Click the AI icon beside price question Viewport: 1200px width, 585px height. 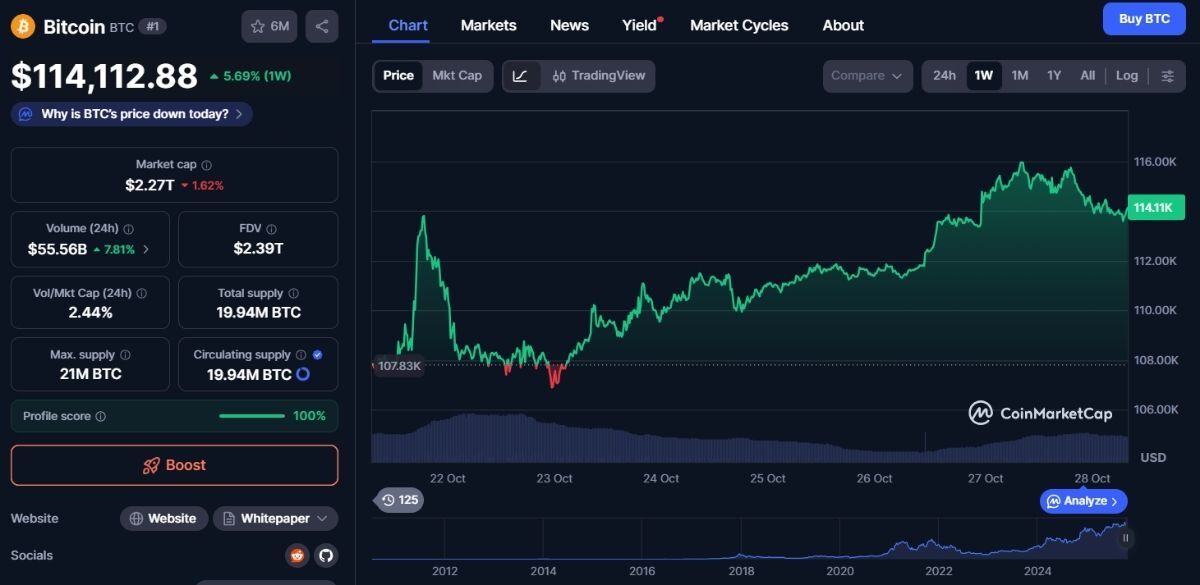click(x=26, y=114)
